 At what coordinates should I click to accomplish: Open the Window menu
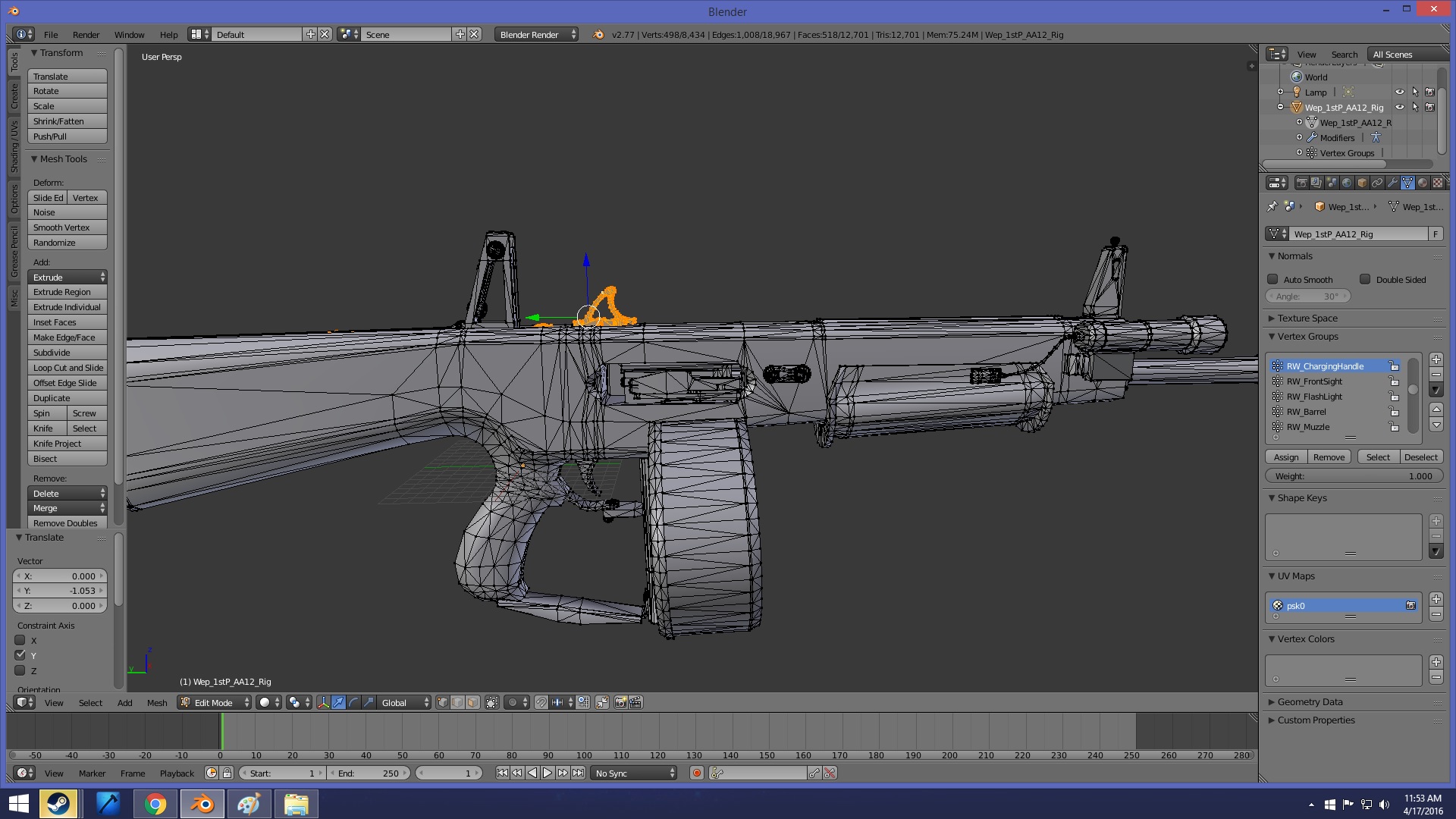[x=129, y=34]
